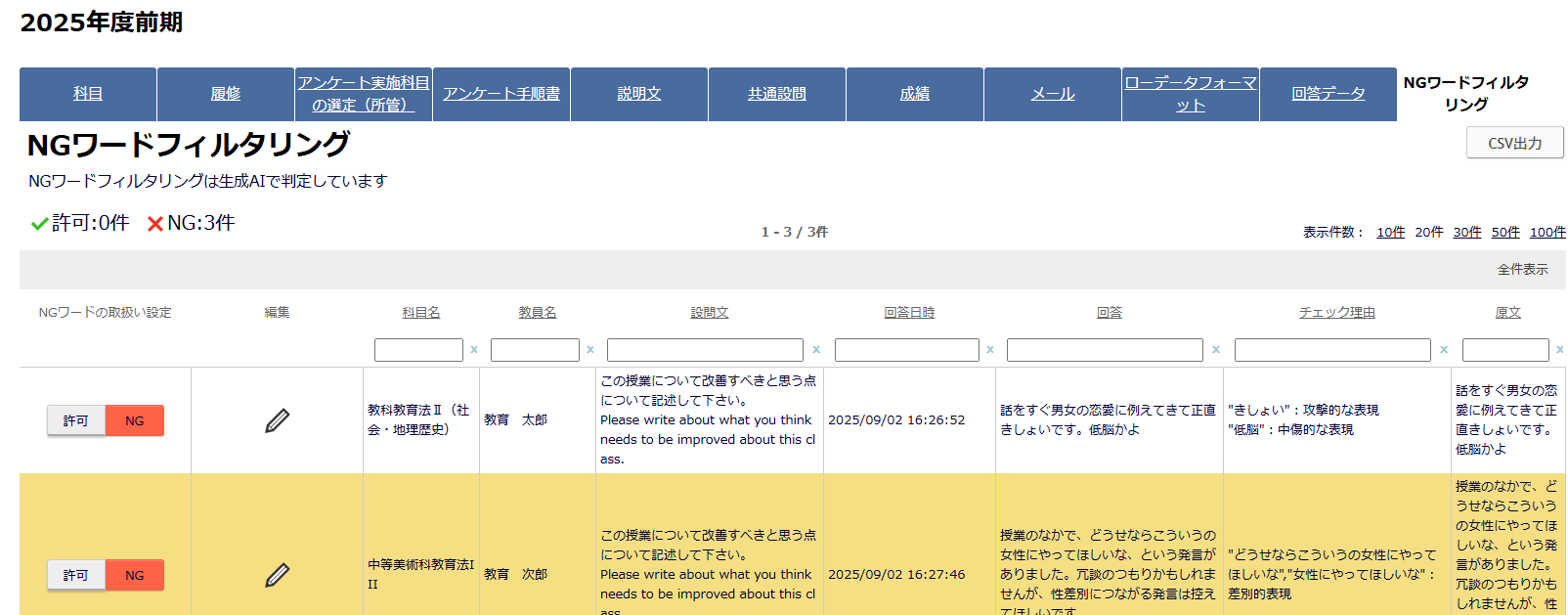
Task: Sort by 回答 column header
Action: pos(1110,313)
